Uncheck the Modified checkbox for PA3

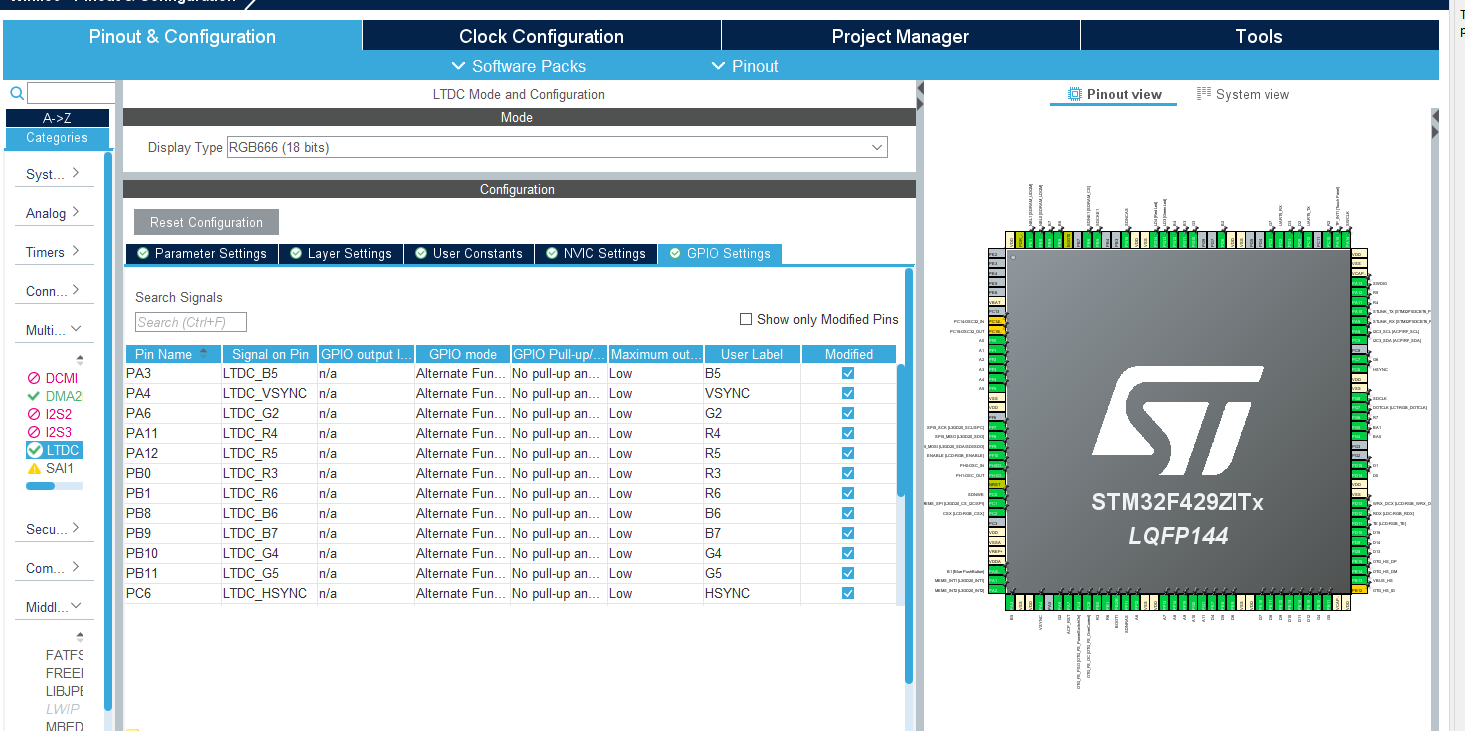(848, 373)
